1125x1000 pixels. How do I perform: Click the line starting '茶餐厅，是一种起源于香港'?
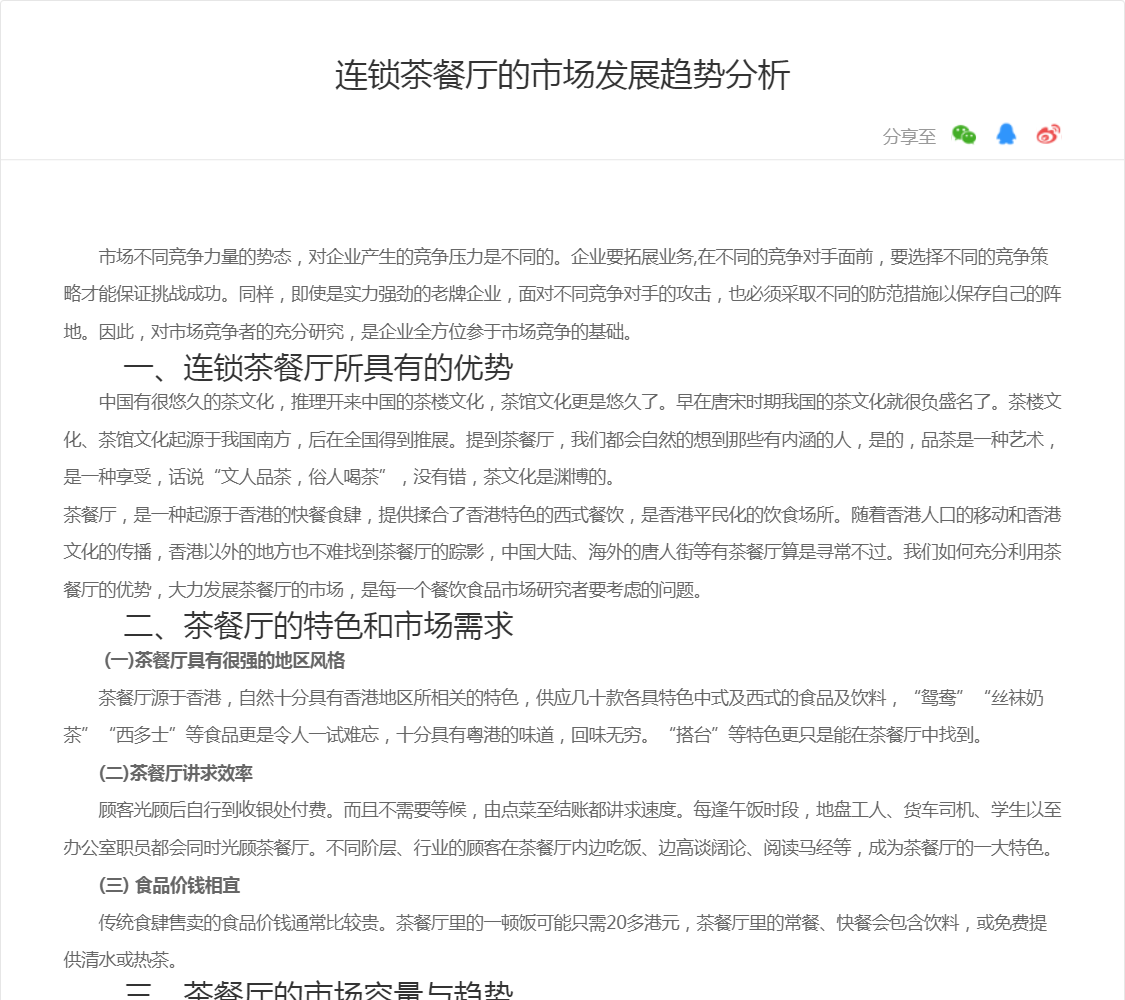[x=562, y=514]
